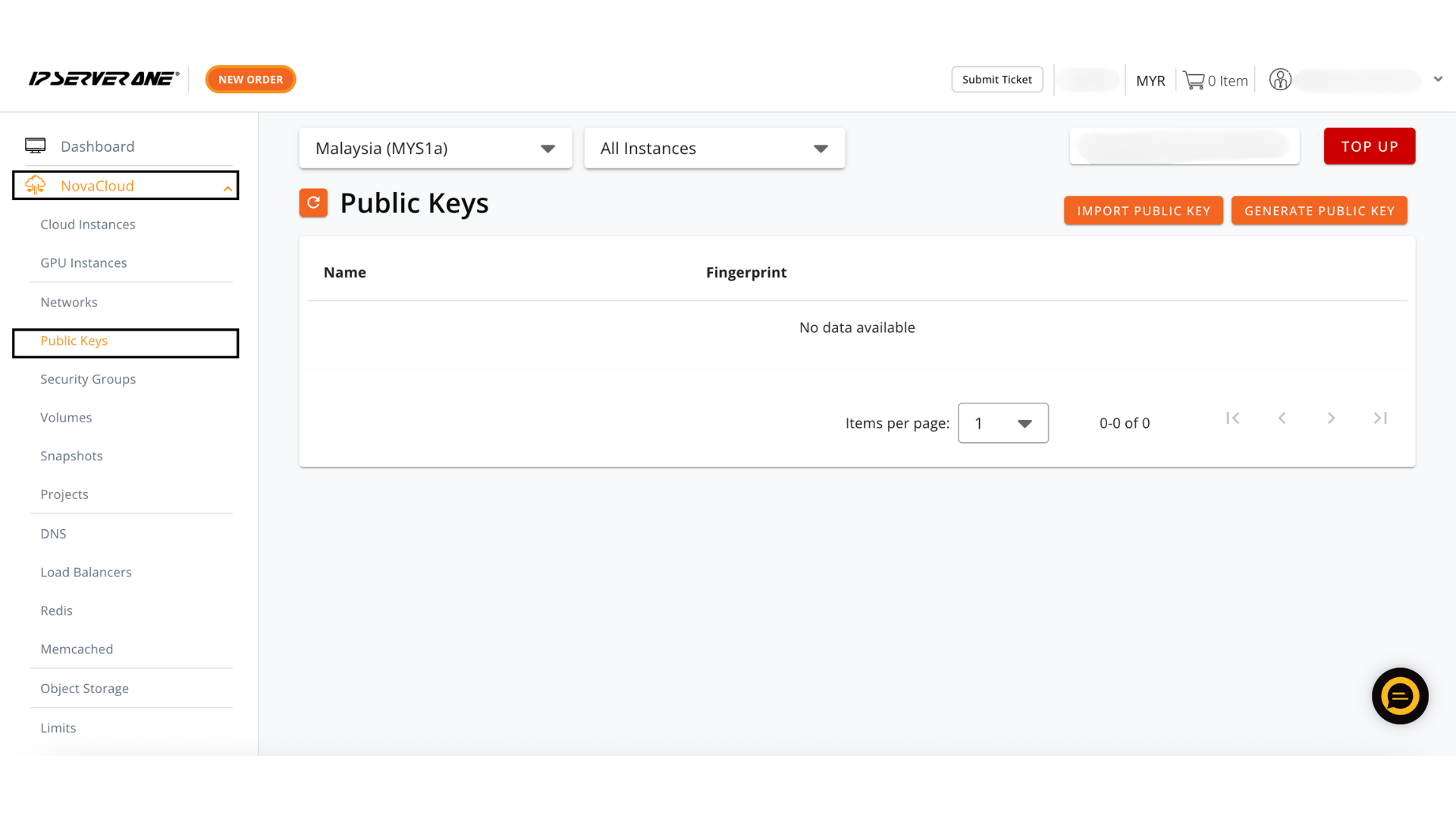Click the user profile avatar icon
The height and width of the screenshot is (819, 1456).
[1280, 80]
